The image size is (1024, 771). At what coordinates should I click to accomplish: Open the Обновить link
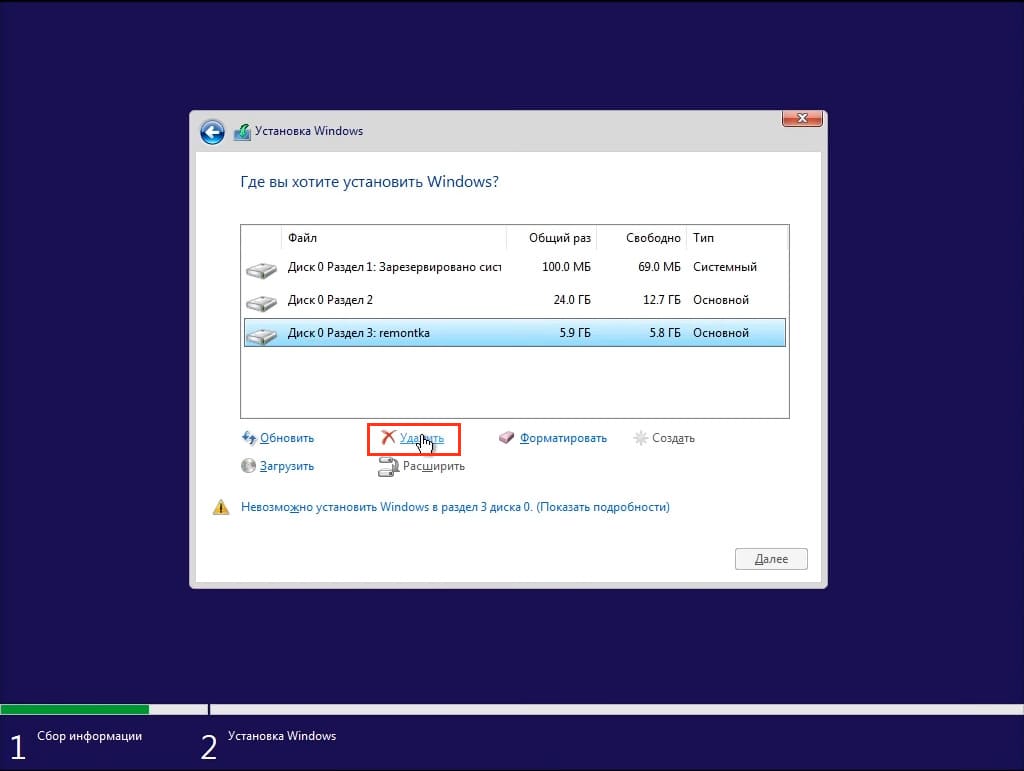[287, 438]
